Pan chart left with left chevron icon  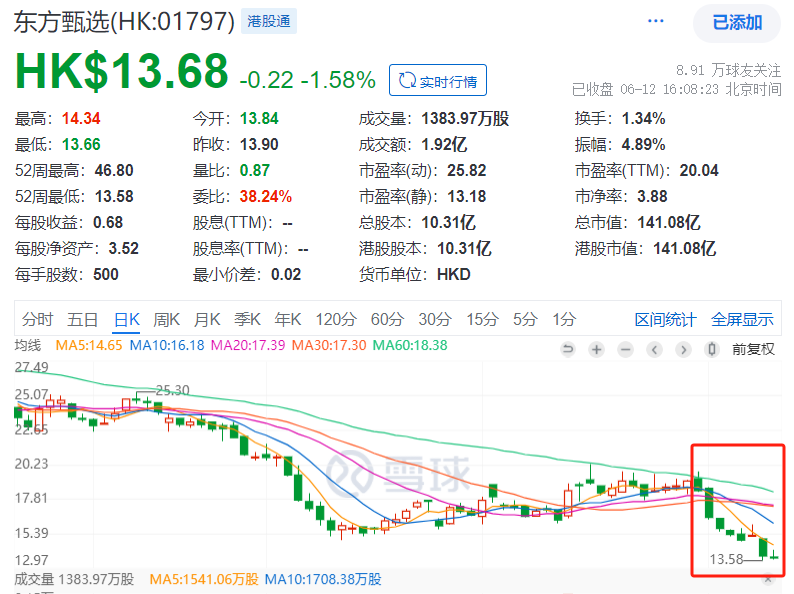click(654, 349)
